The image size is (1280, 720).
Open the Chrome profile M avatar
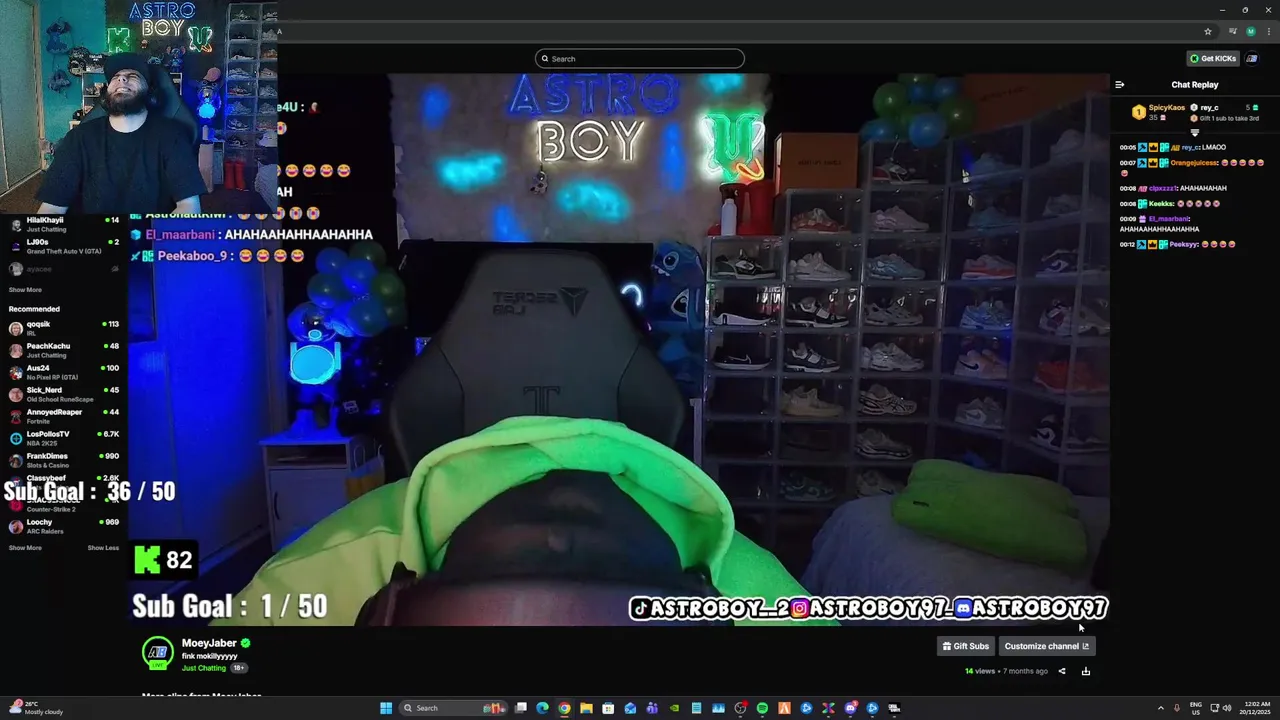point(1251,32)
